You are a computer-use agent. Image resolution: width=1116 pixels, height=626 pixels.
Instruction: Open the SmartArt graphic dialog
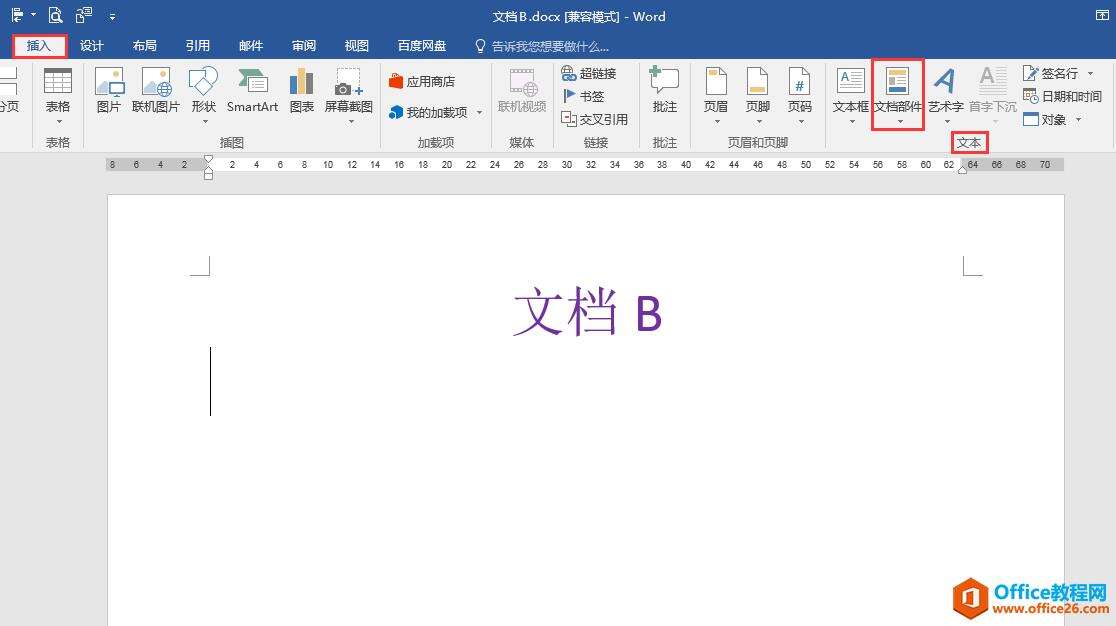(252, 90)
